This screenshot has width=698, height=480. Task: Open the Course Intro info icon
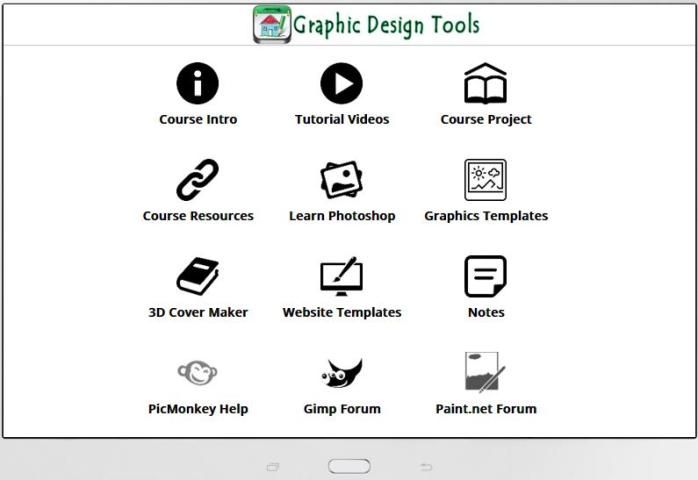pyautogui.click(x=198, y=83)
